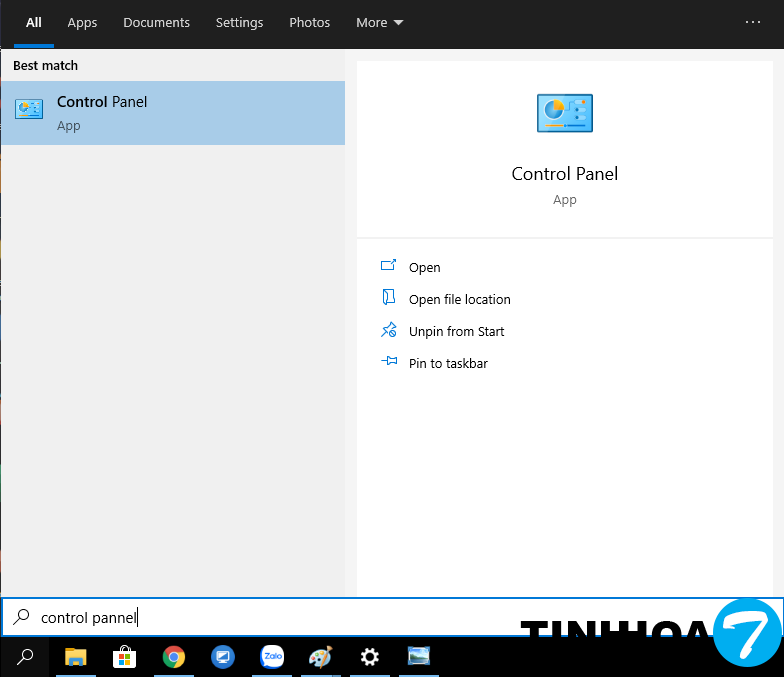Choose Open file location
784x677 pixels.
(x=459, y=299)
